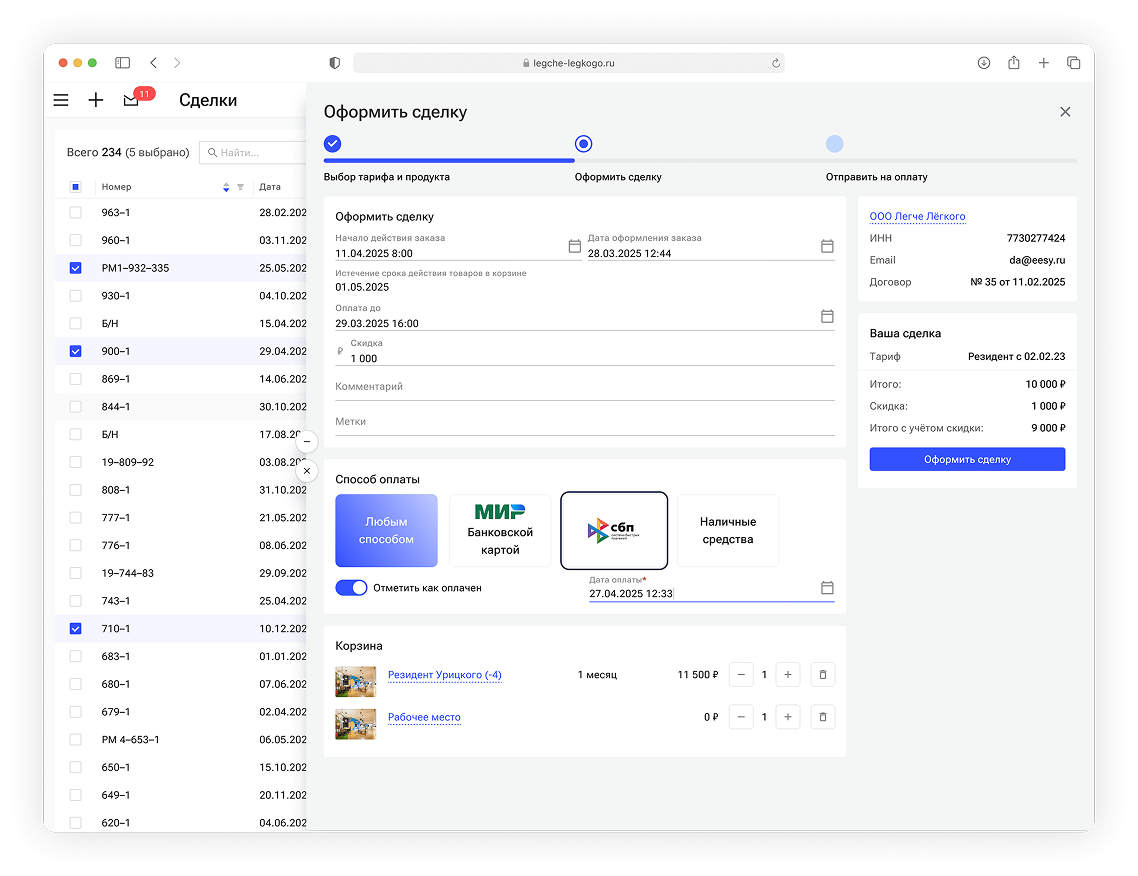Image resolution: width=1138 pixels, height=876 pixels.
Task: Go to step Выбор тарифа и продукта
Action: pyautogui.click(x=332, y=144)
